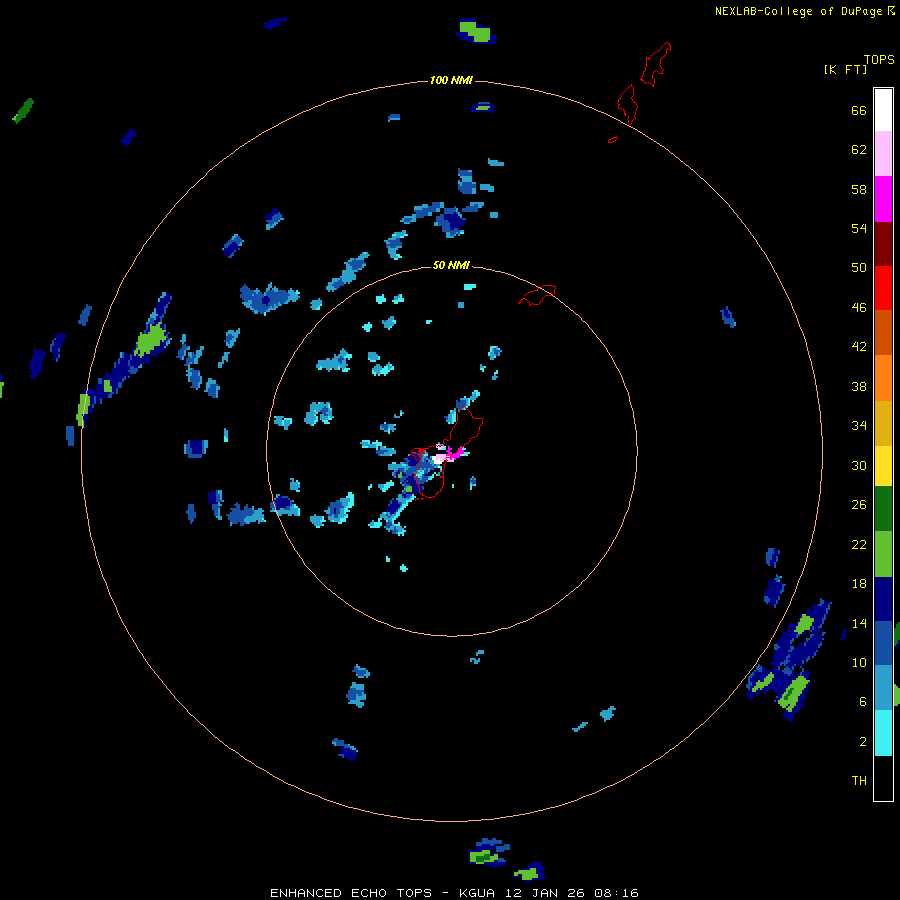Click the magenta echo cell near radar center

click(x=457, y=453)
